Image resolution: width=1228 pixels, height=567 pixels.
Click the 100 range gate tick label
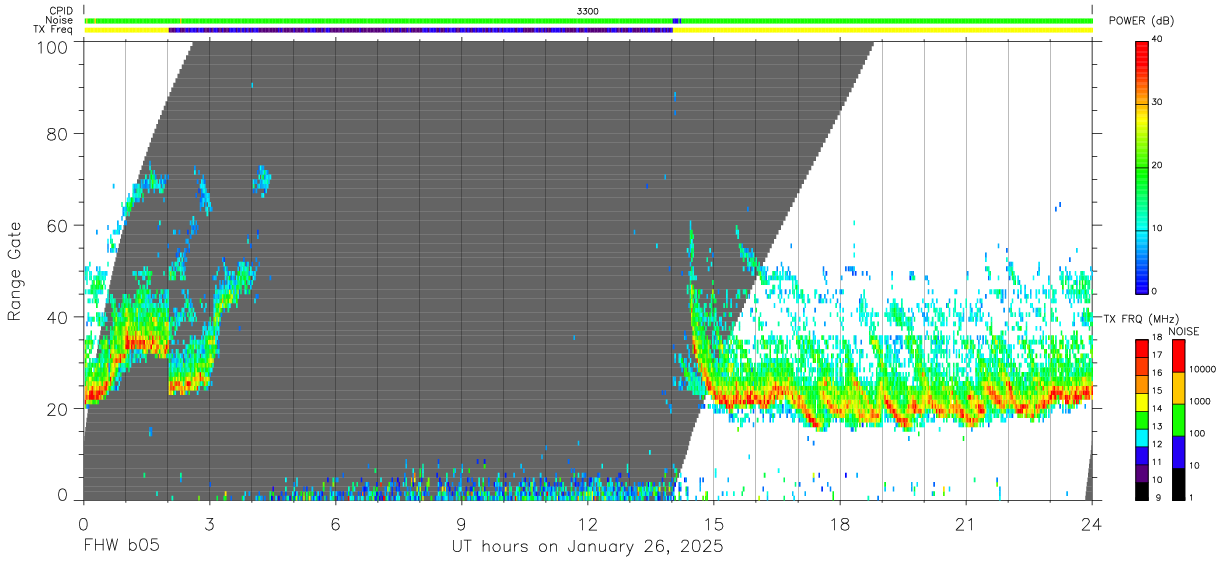pos(53,46)
